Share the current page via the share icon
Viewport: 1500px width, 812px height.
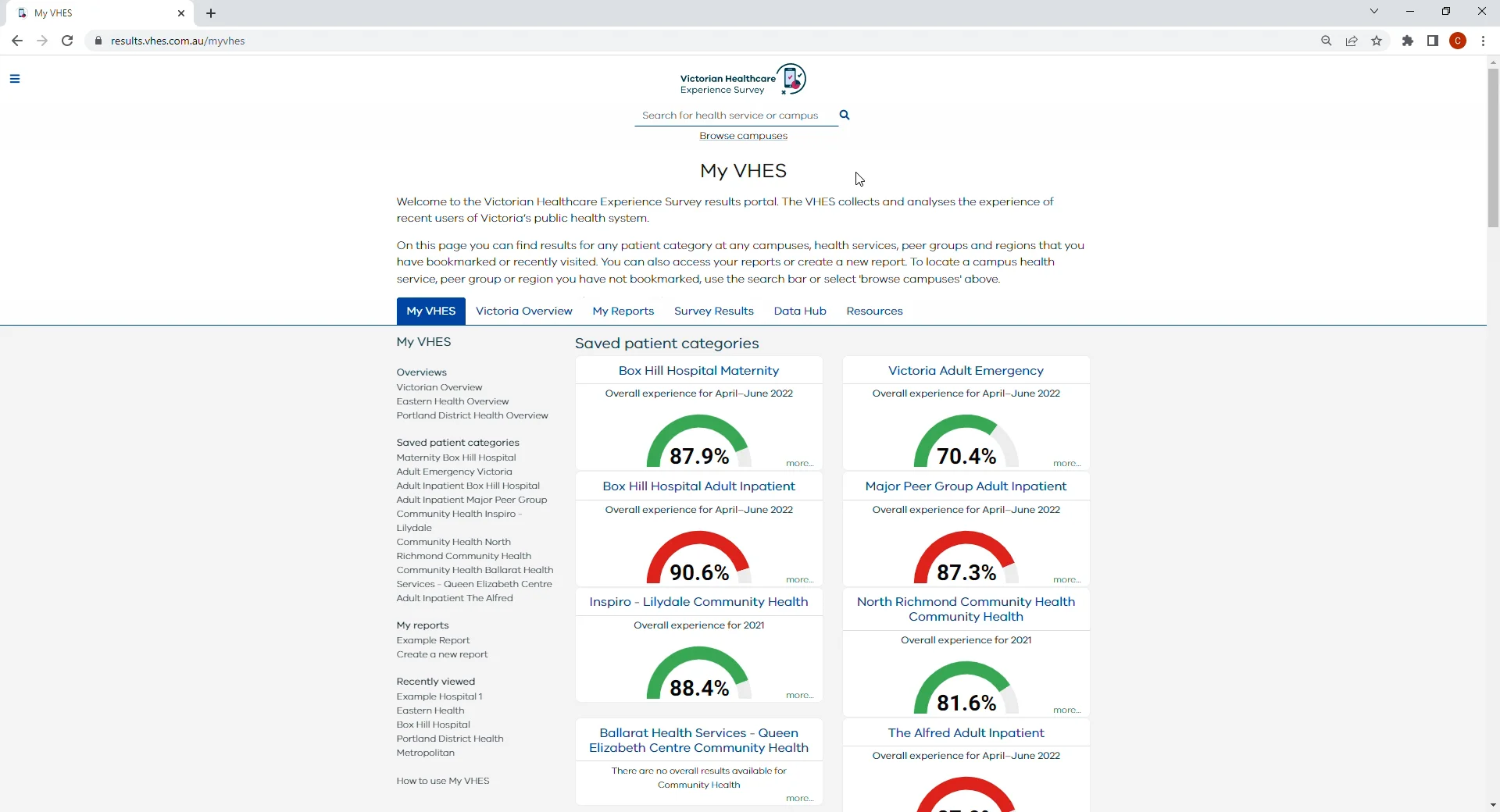coord(1352,41)
